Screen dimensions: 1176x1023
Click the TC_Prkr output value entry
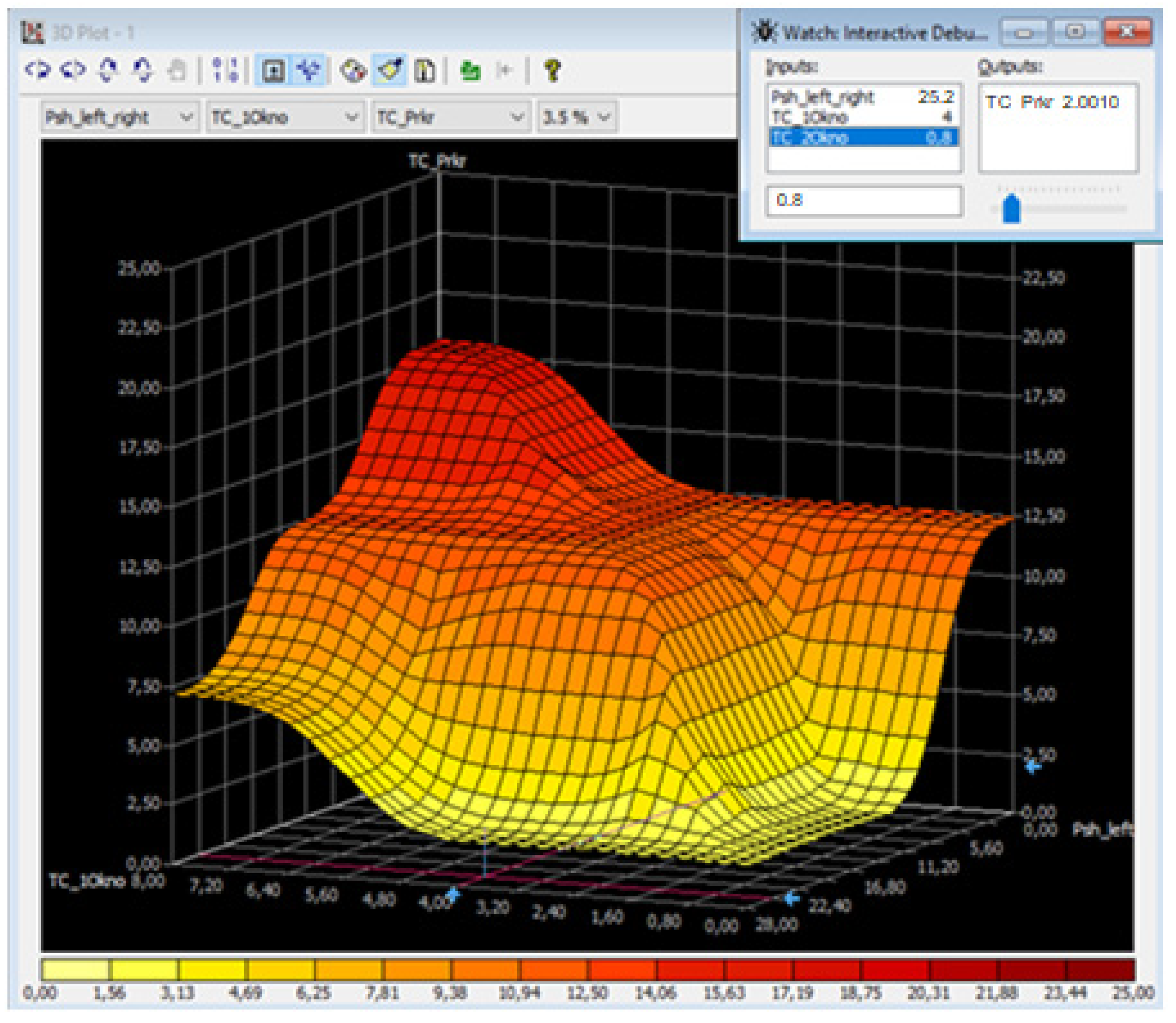pos(1052,102)
